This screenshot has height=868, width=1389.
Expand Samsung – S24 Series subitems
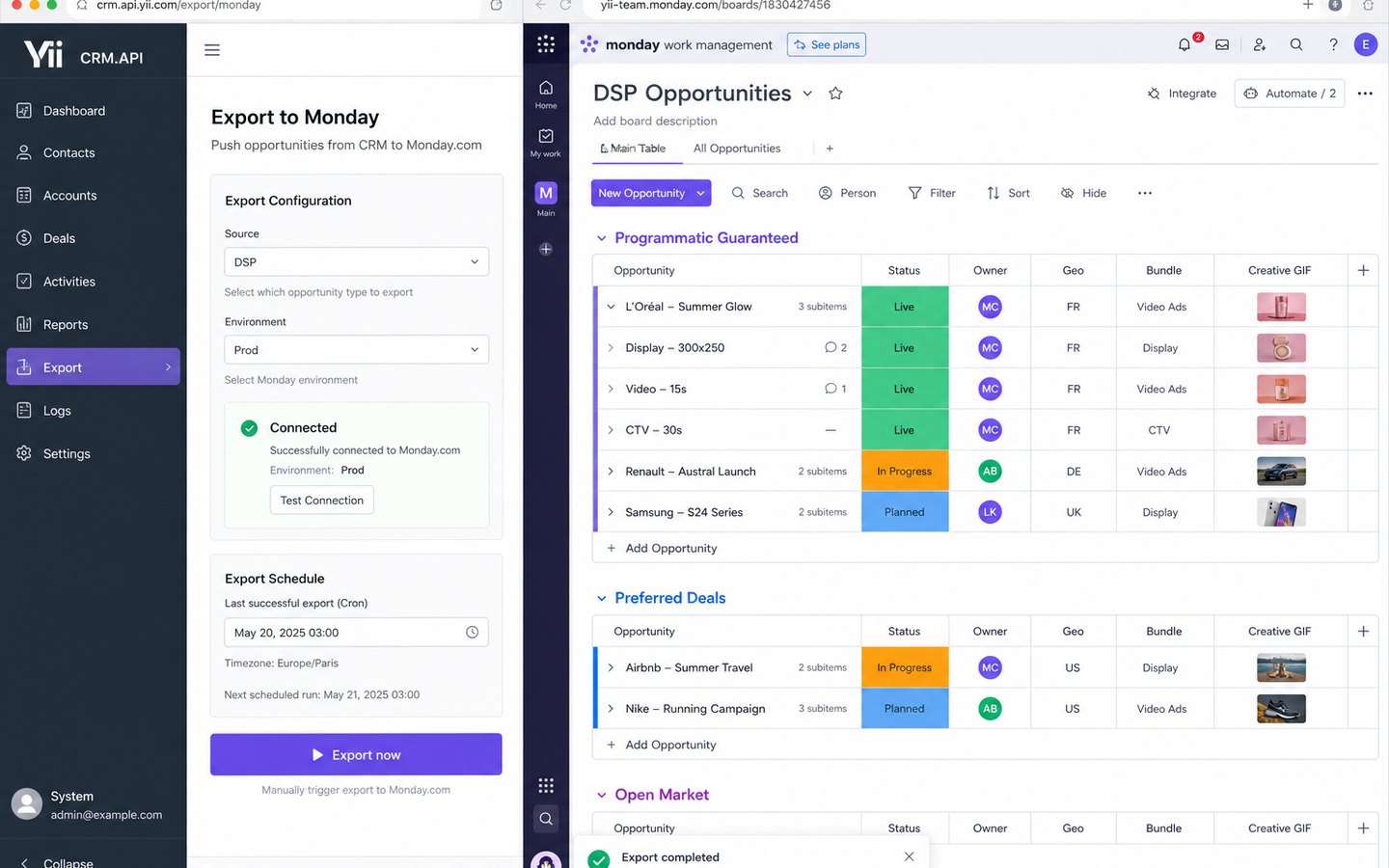[x=611, y=512]
